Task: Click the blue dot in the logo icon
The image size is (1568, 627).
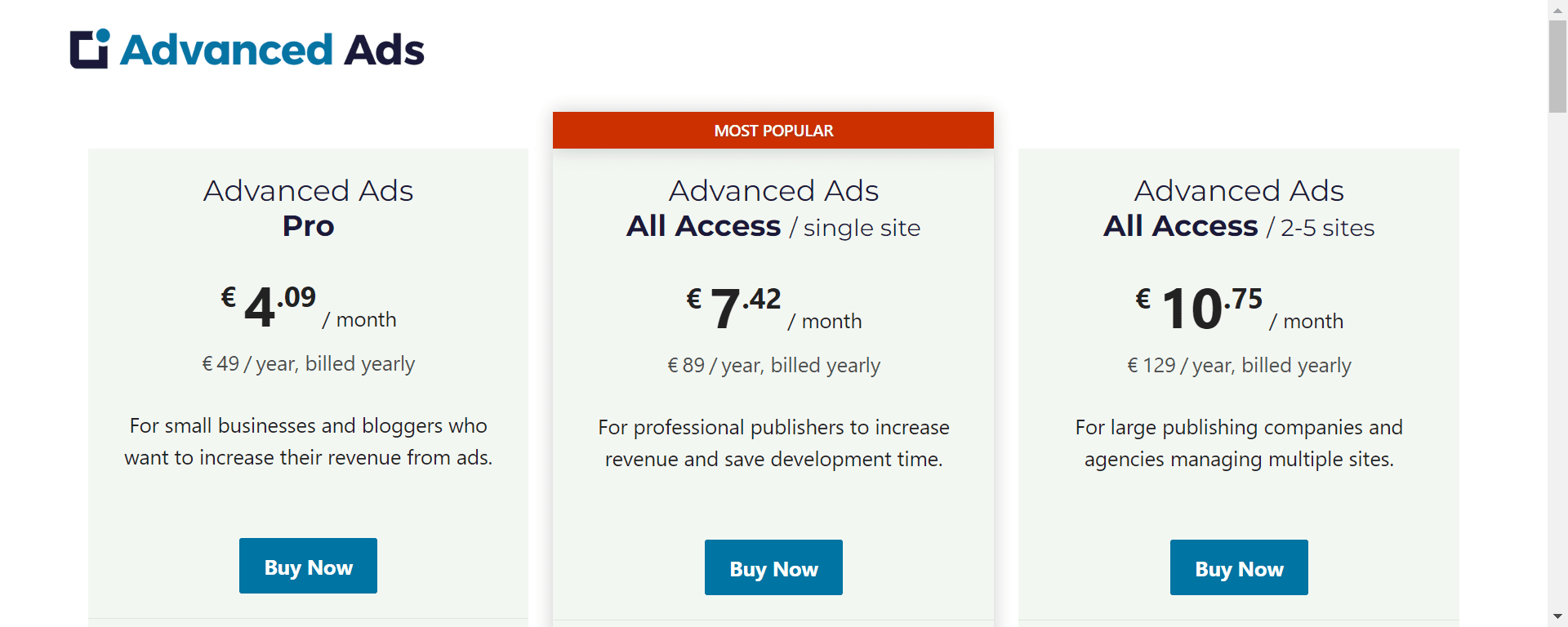Action: (105, 33)
